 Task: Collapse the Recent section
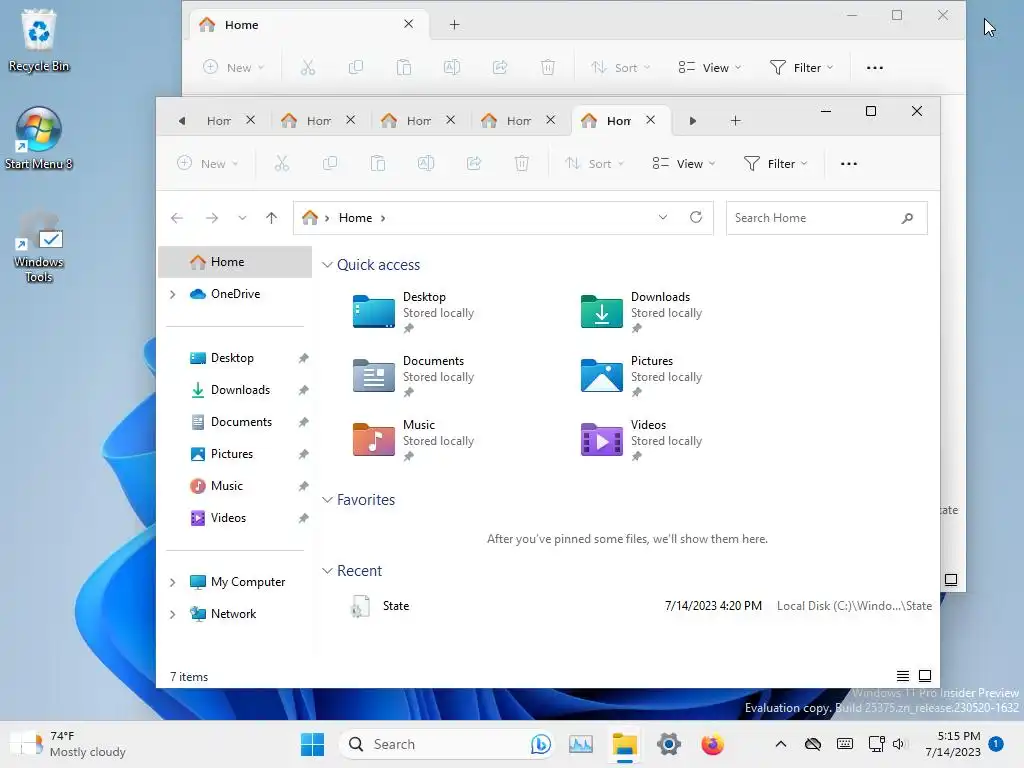(327, 571)
